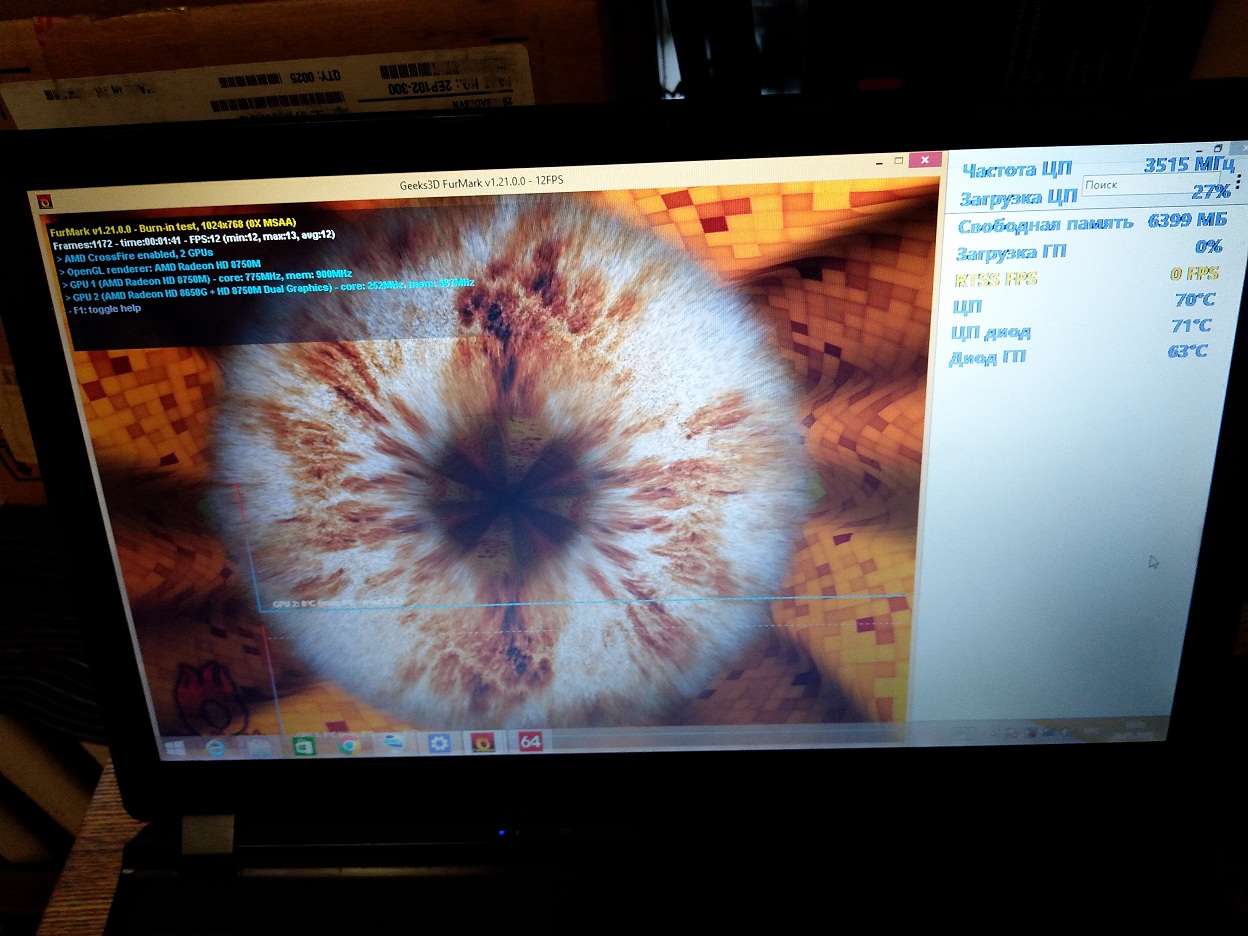The width and height of the screenshot is (1248, 936).
Task: Open File Explorer from the taskbar
Action: (258, 747)
